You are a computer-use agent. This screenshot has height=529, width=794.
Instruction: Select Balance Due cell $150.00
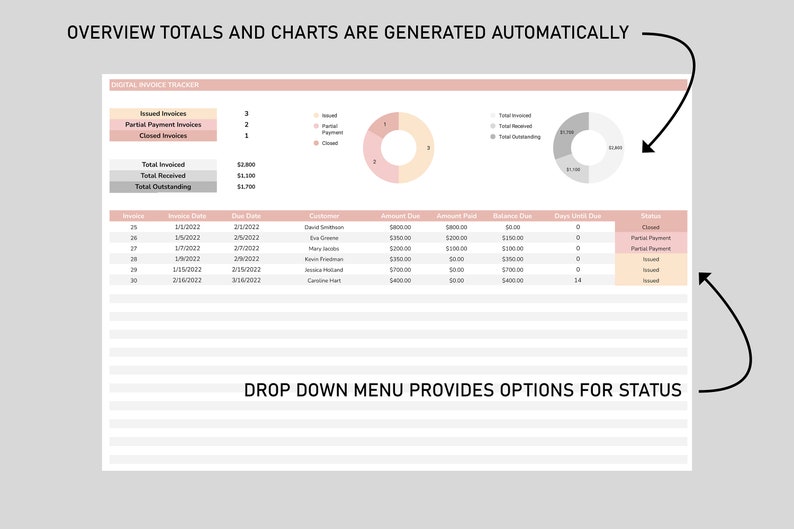pos(512,238)
